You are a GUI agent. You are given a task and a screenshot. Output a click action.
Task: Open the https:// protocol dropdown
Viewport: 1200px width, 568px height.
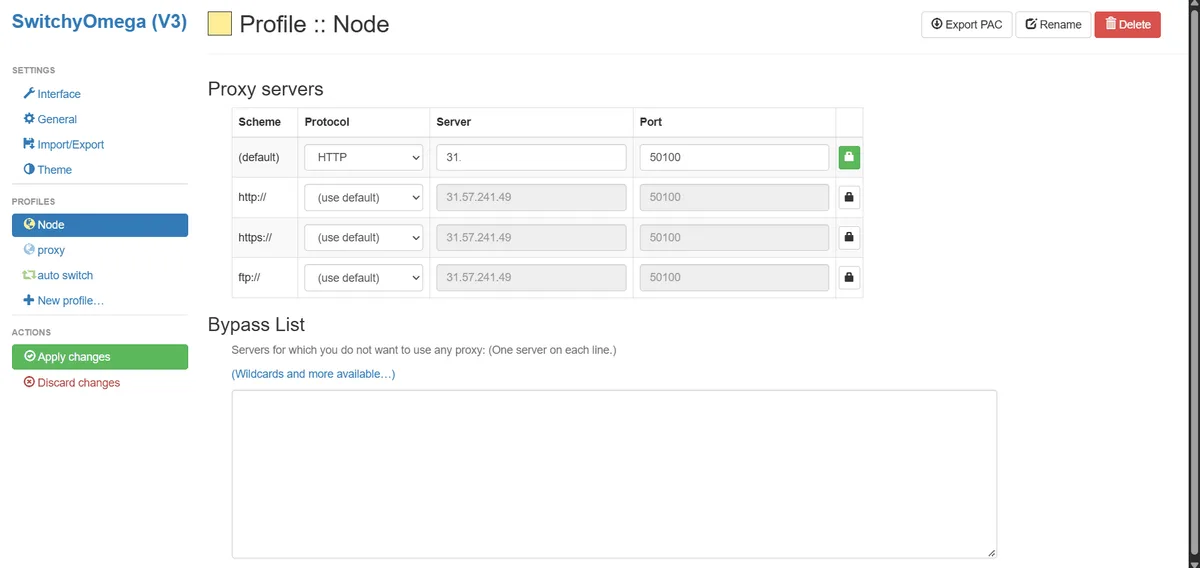[x=364, y=237]
